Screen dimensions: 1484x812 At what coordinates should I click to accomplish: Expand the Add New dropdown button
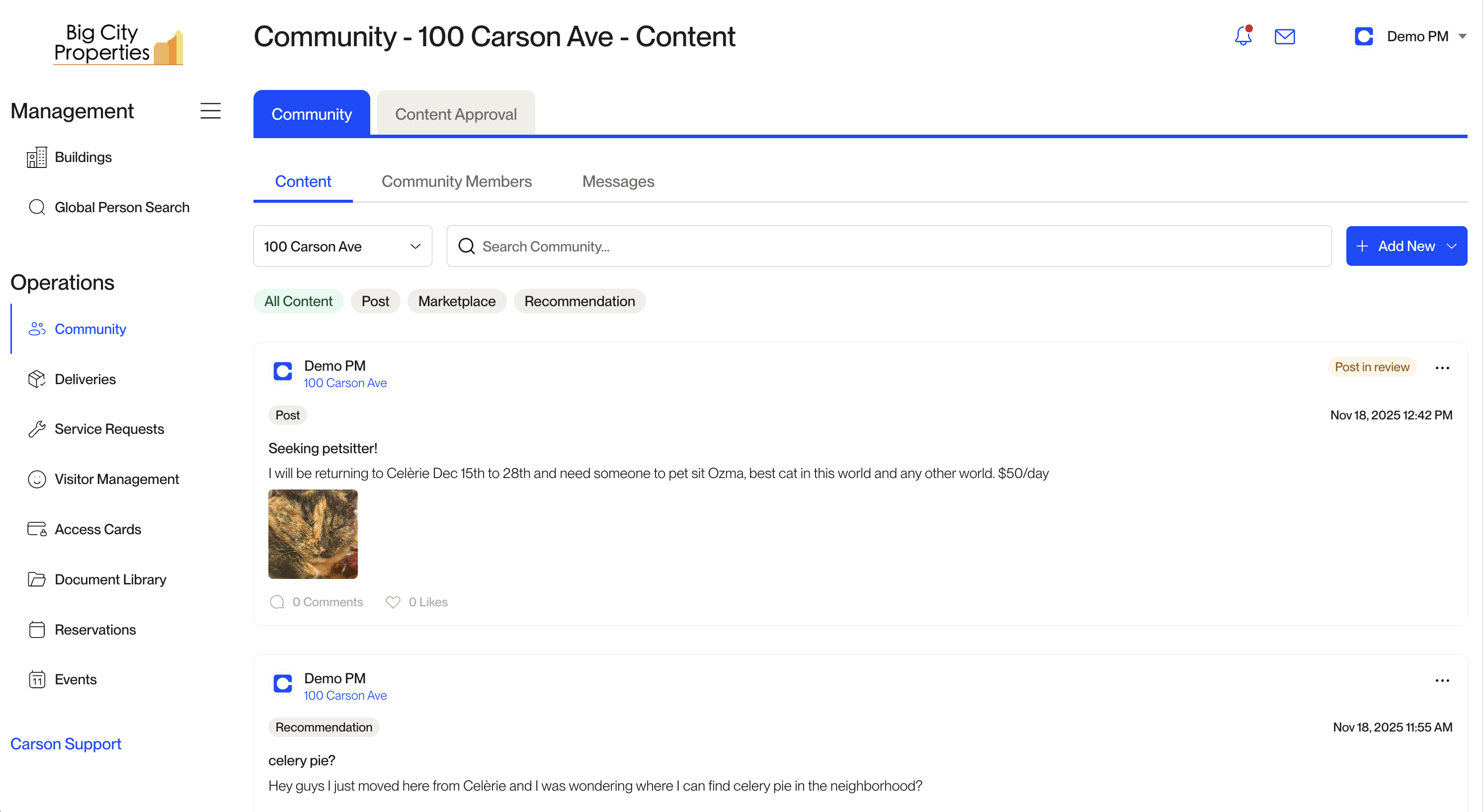click(x=1406, y=246)
